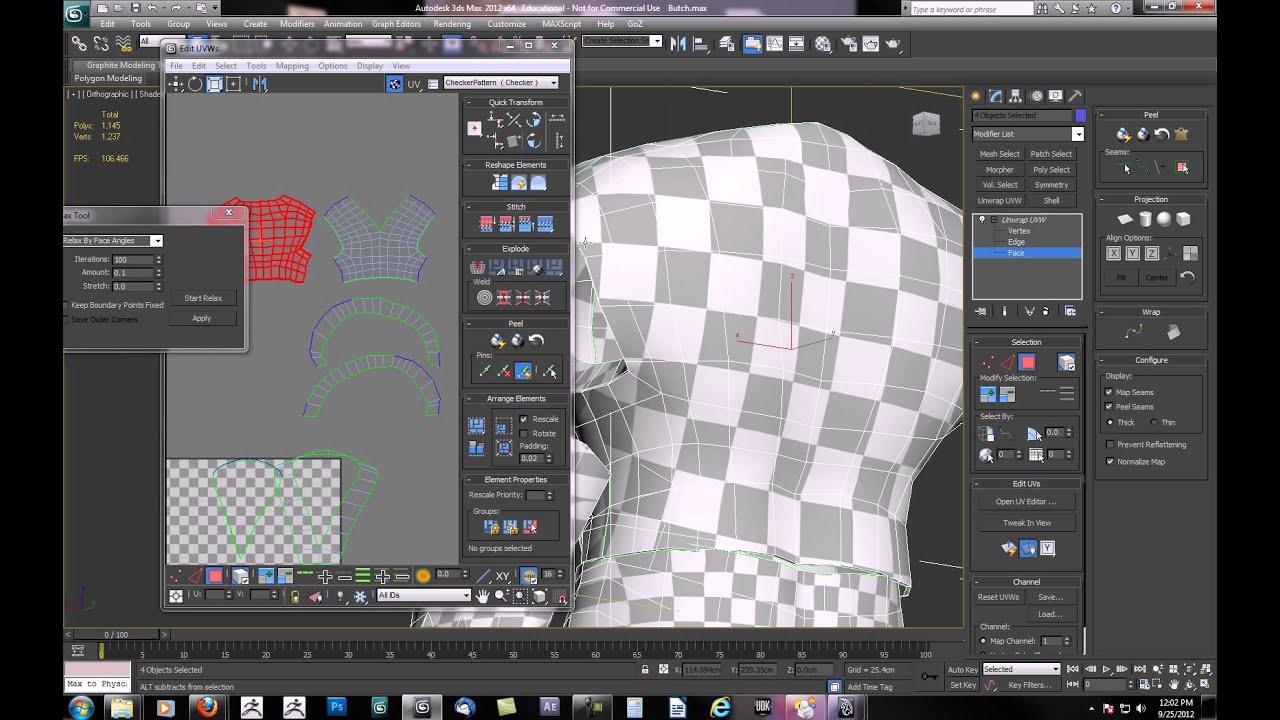1280x720 pixels.
Task: Click the Stitch To Target icon
Action: [x=487, y=224]
